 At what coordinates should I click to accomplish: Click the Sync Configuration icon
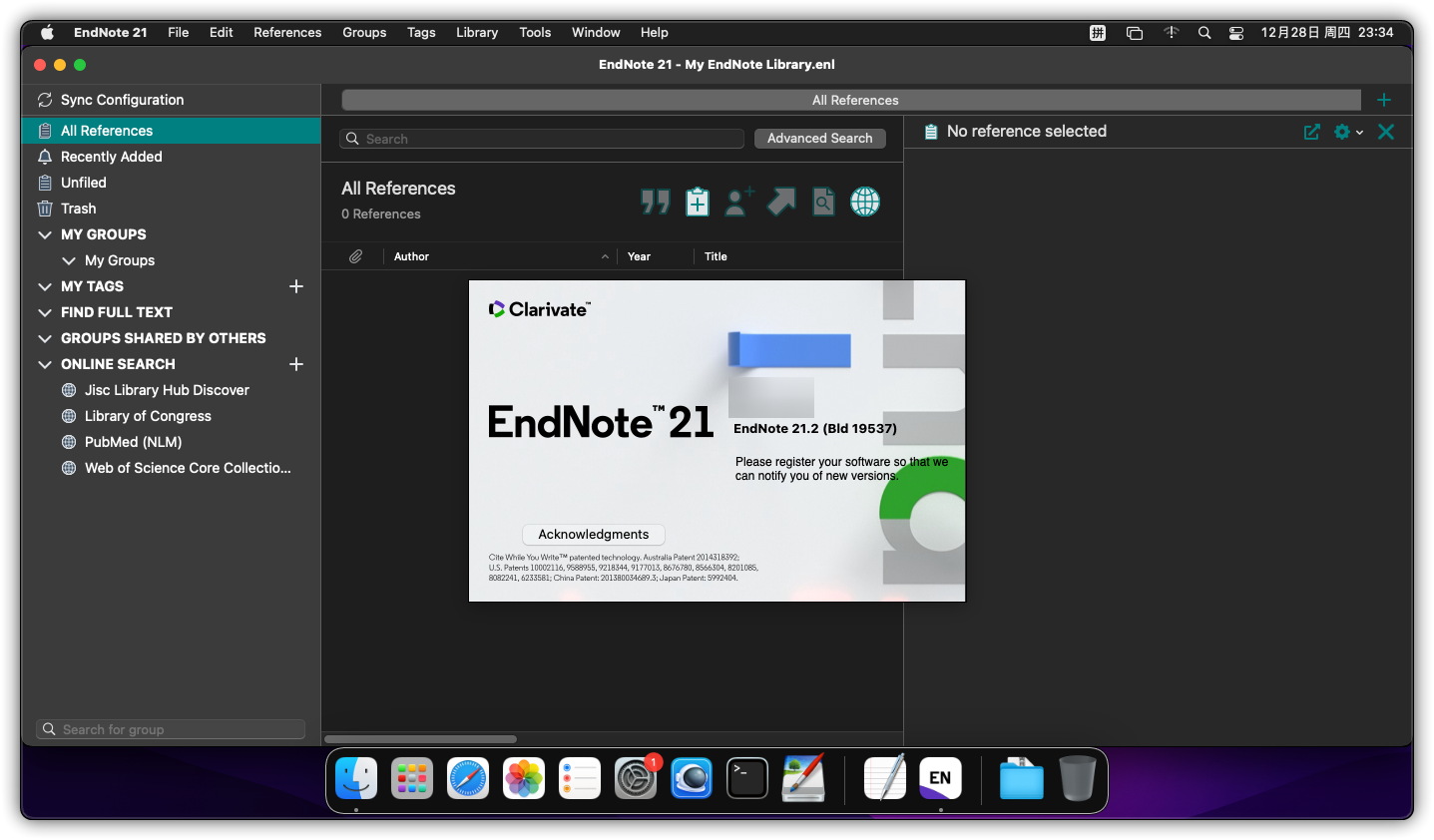pyautogui.click(x=45, y=100)
